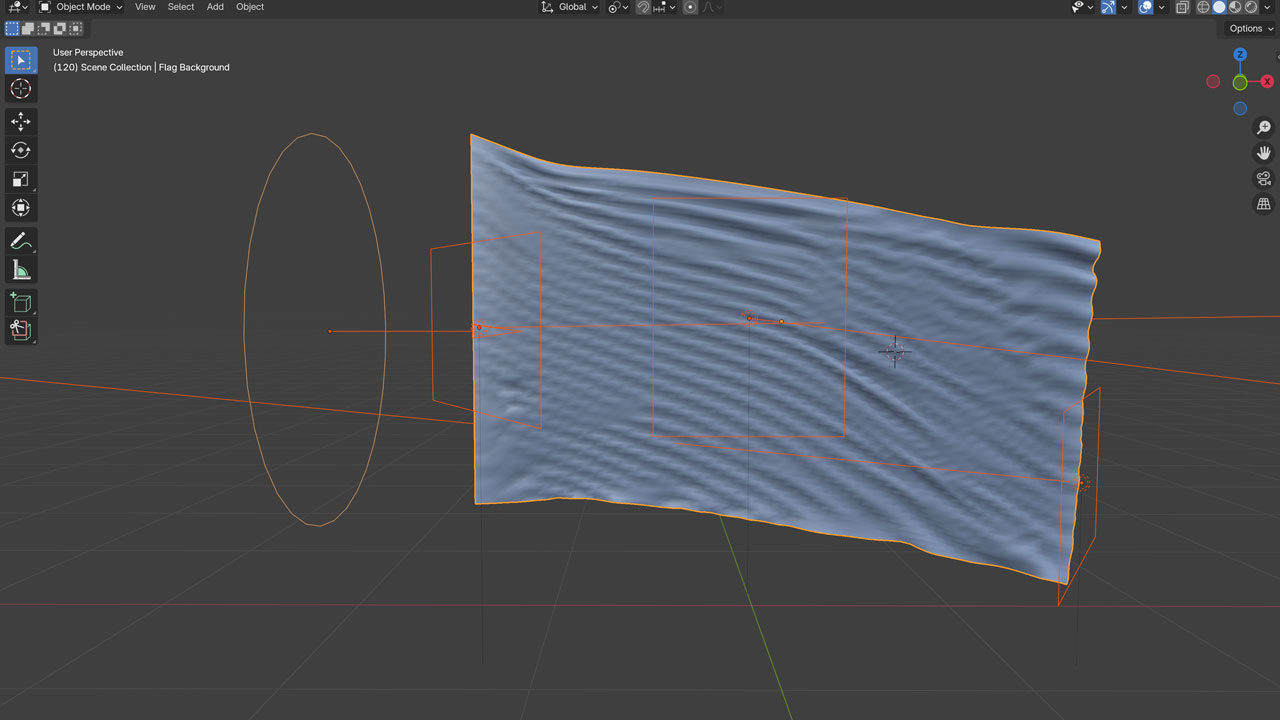Pick the Measure tool
The width and height of the screenshot is (1280, 720).
click(20, 269)
